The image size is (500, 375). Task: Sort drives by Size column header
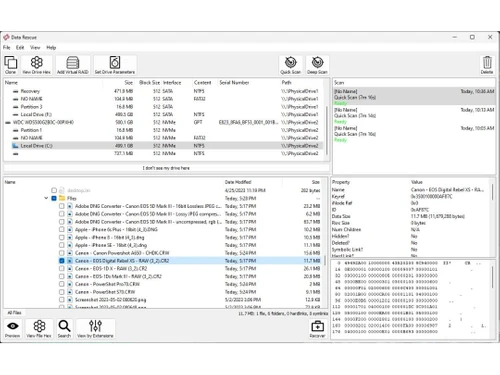129,83
